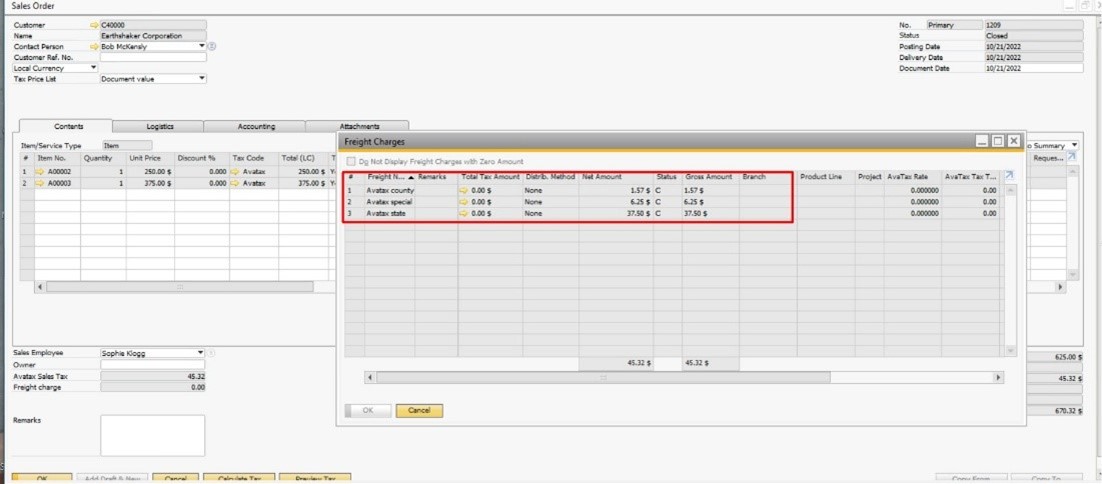Click the info icon beside Contact Person dropdown
The image size is (1102, 484).
(212, 46)
